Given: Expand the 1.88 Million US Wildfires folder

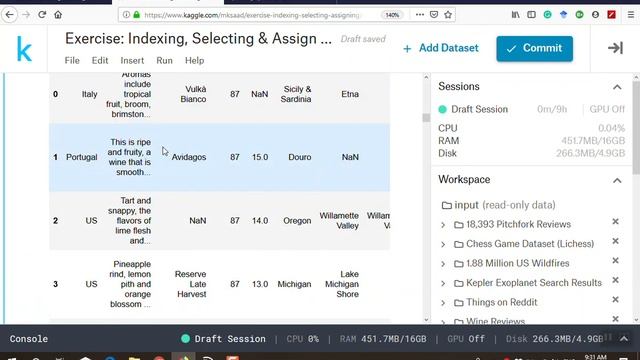Looking at the screenshot, I should click(x=443, y=264).
